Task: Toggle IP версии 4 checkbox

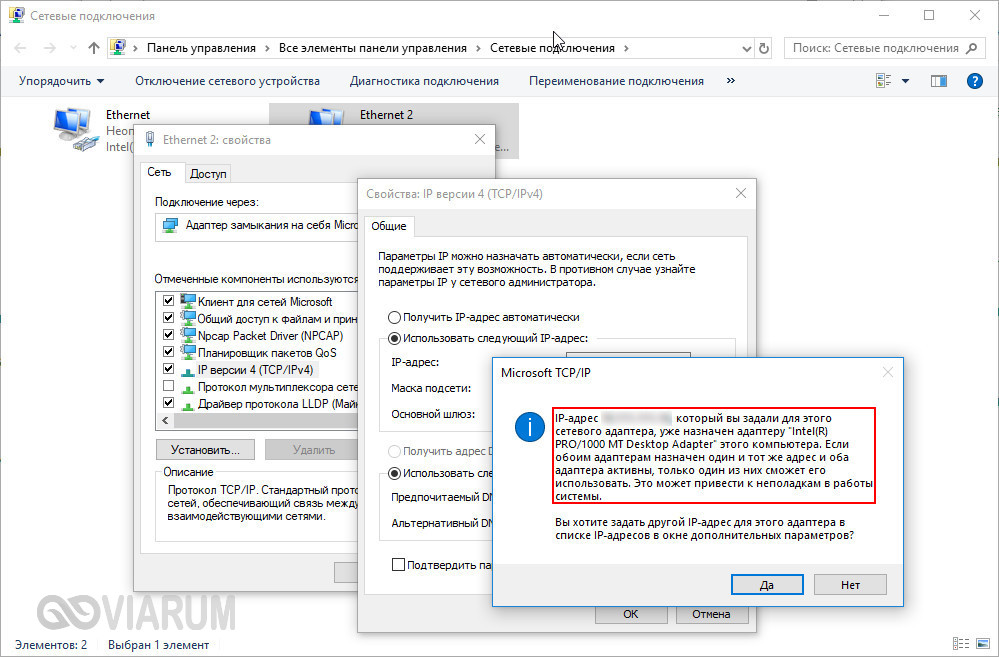Action: pyautogui.click(x=168, y=368)
